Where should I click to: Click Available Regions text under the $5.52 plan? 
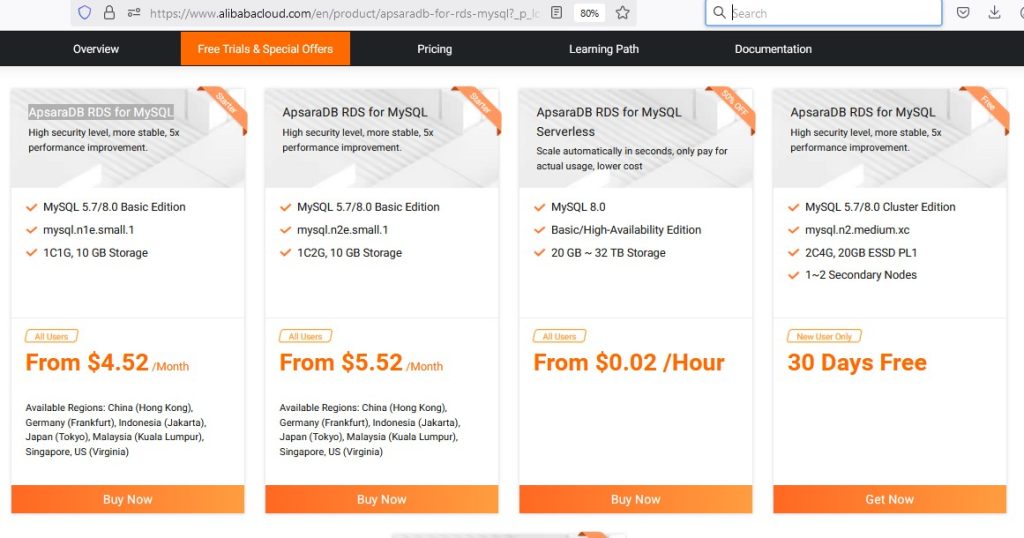tap(370, 430)
